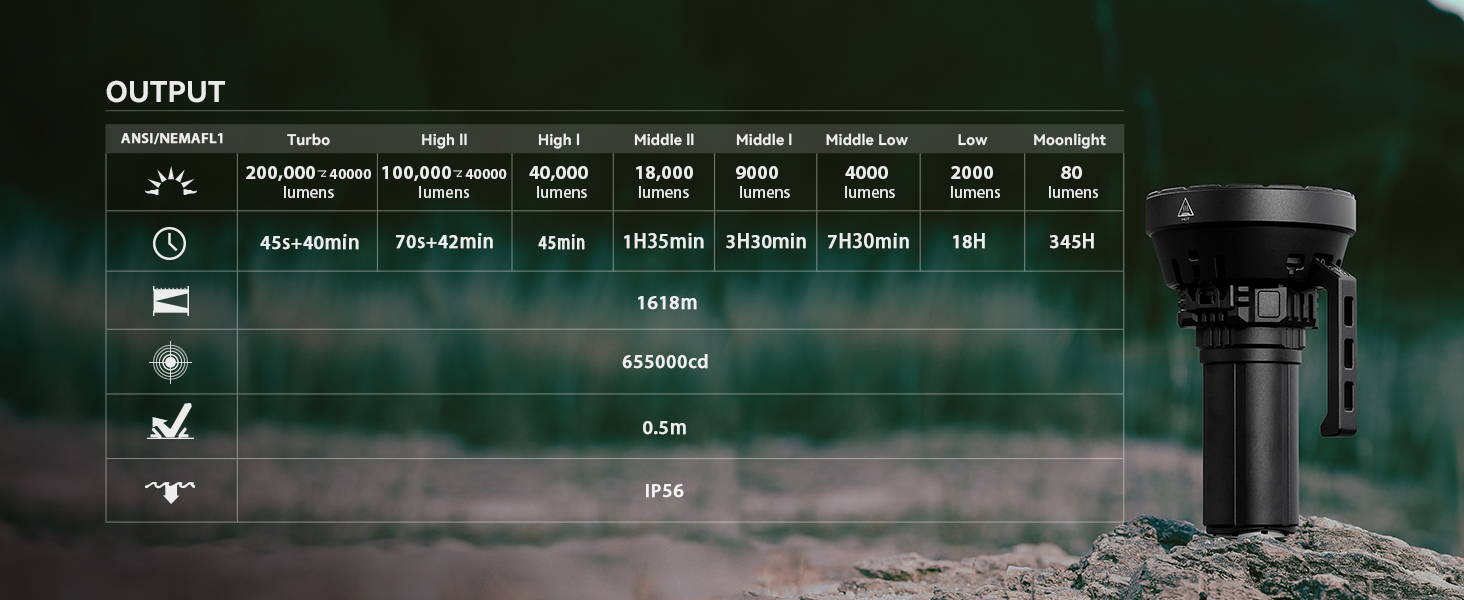Click the 9000 lumens cell
This screenshot has height=600, width=1464.
[764, 182]
